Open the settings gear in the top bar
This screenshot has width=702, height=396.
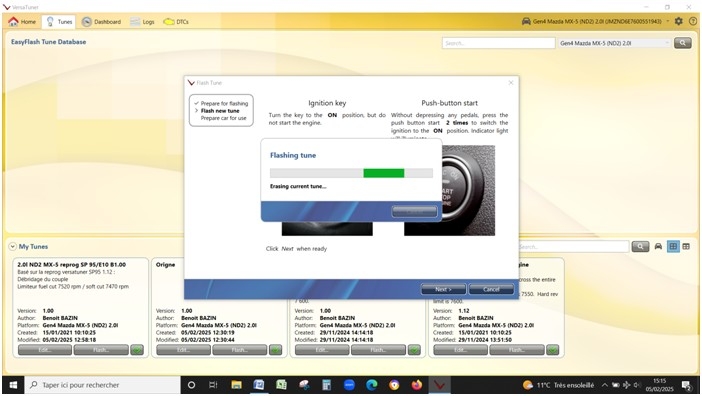coord(679,21)
